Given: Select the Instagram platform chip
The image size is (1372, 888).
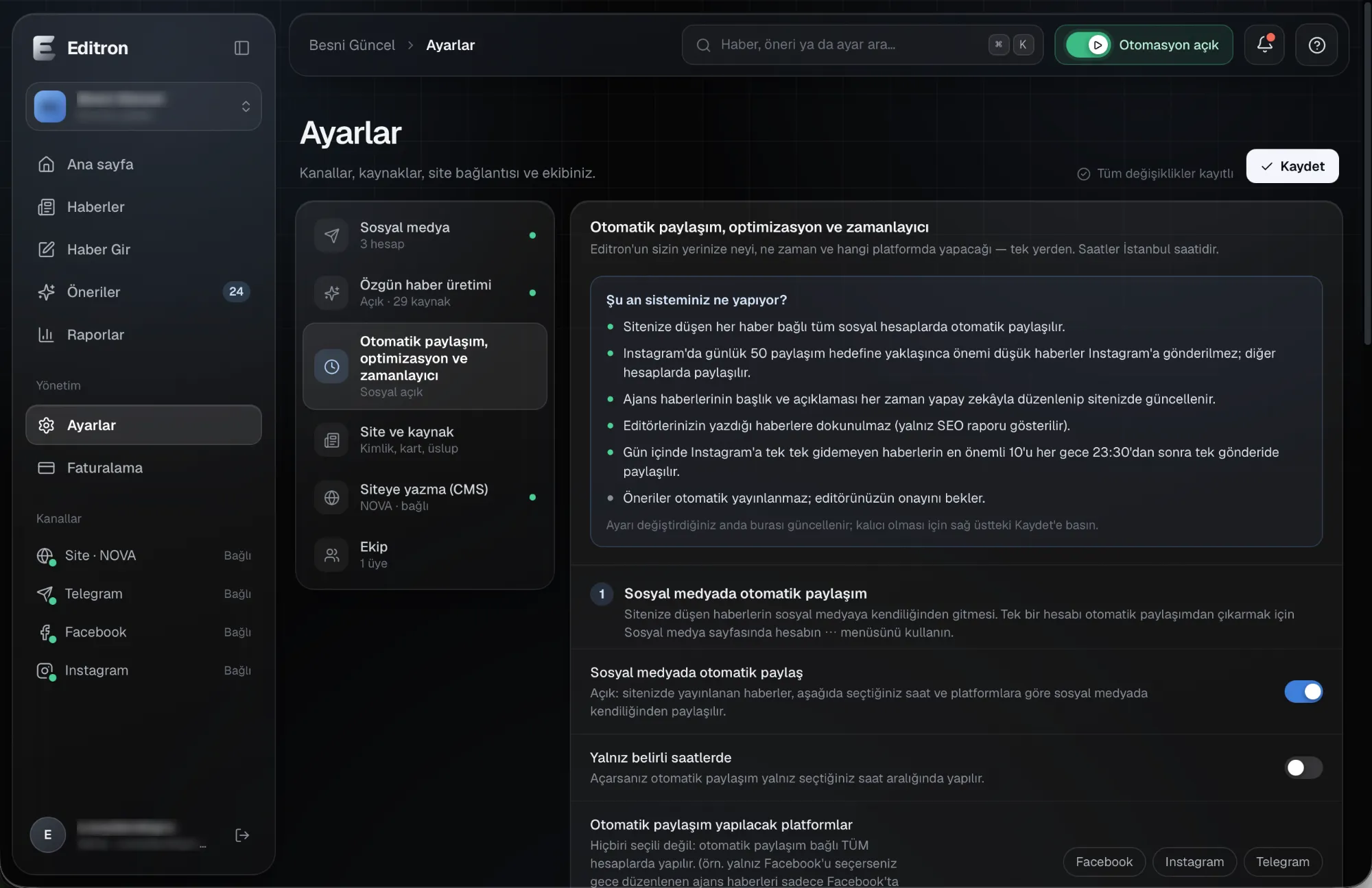Looking at the screenshot, I should click(1194, 862).
